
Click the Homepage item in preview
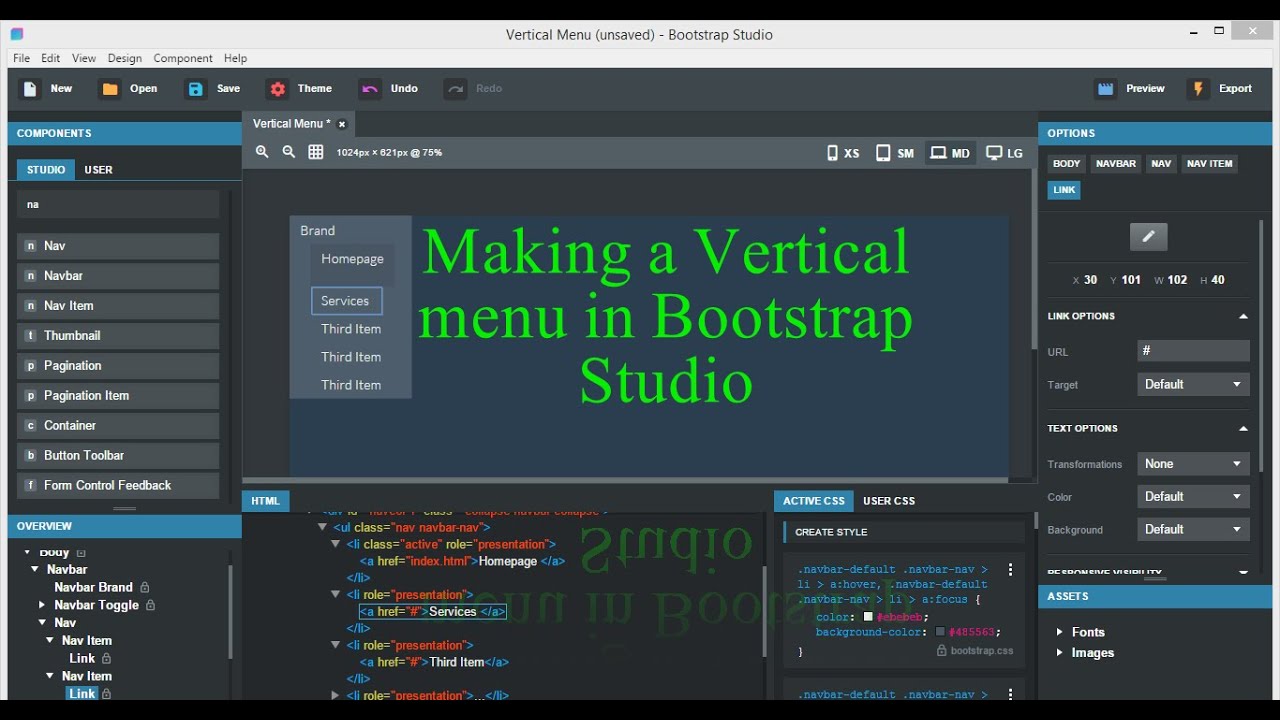pyautogui.click(x=352, y=259)
